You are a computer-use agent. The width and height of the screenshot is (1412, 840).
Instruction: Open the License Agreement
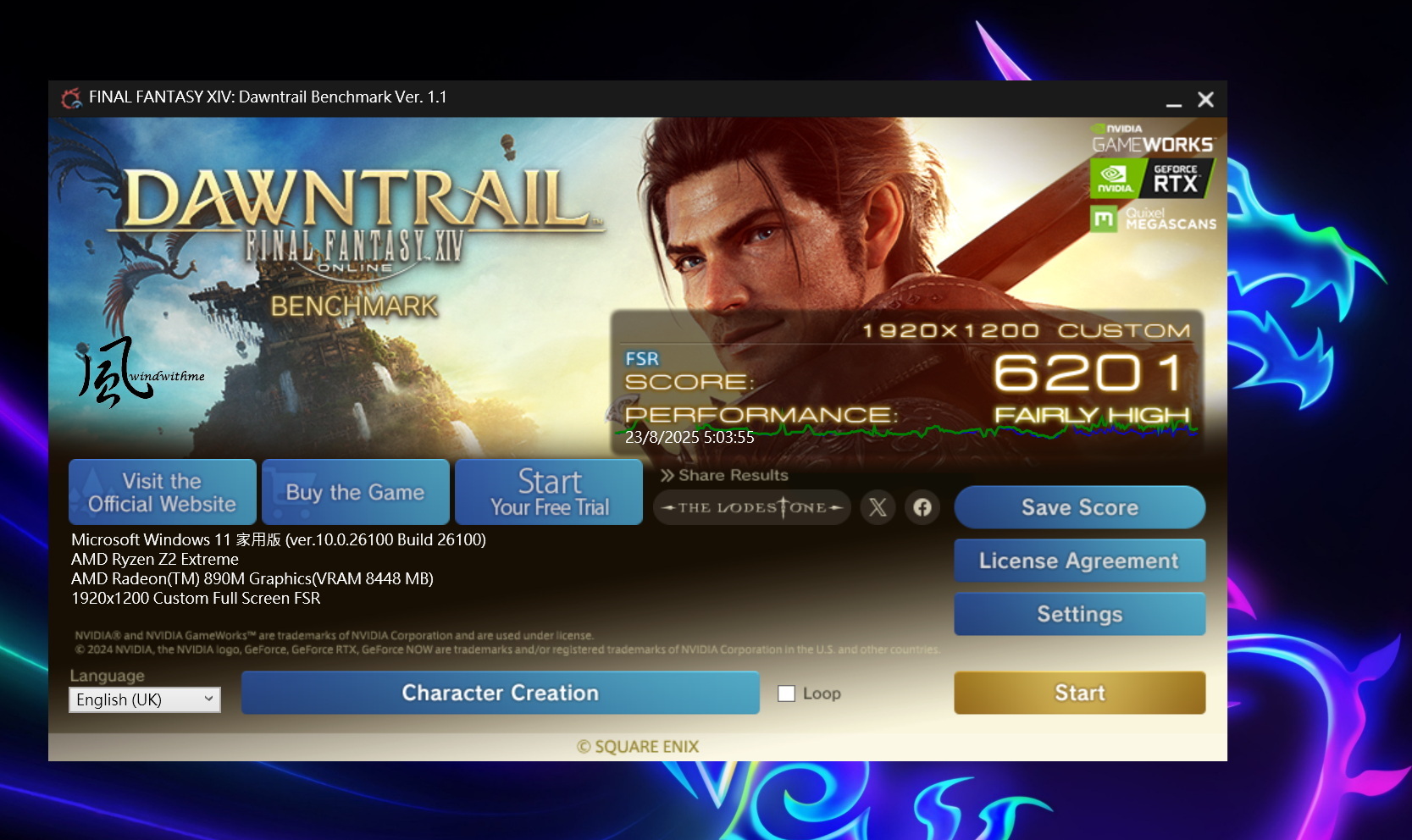[x=1080, y=561]
